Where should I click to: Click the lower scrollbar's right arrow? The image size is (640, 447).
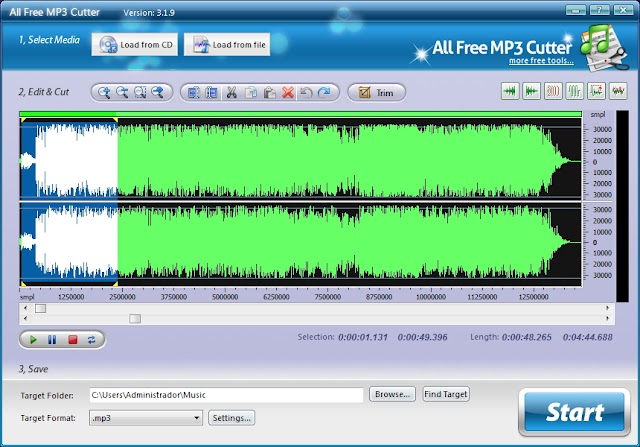[607, 318]
